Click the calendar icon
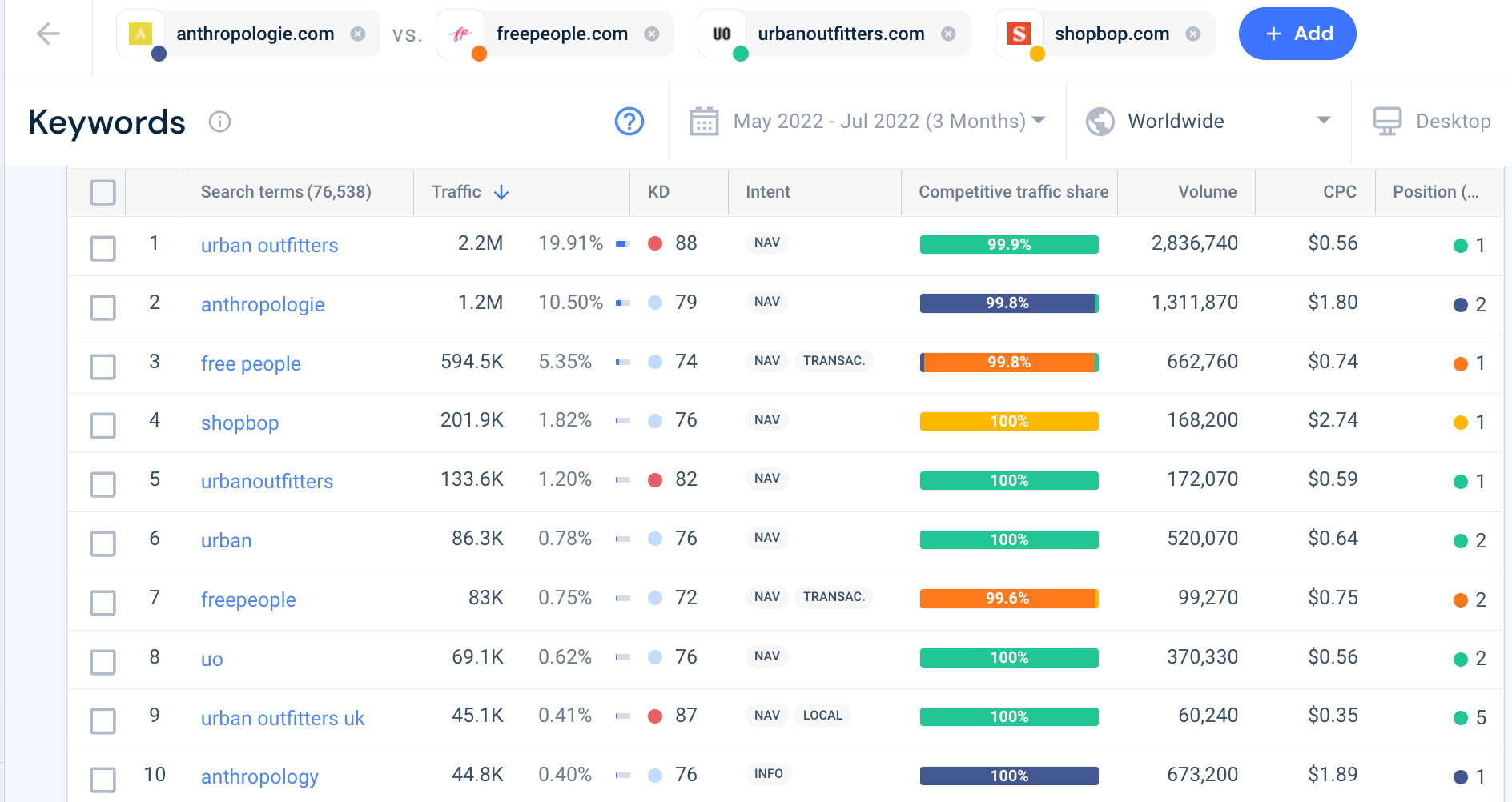 704,122
